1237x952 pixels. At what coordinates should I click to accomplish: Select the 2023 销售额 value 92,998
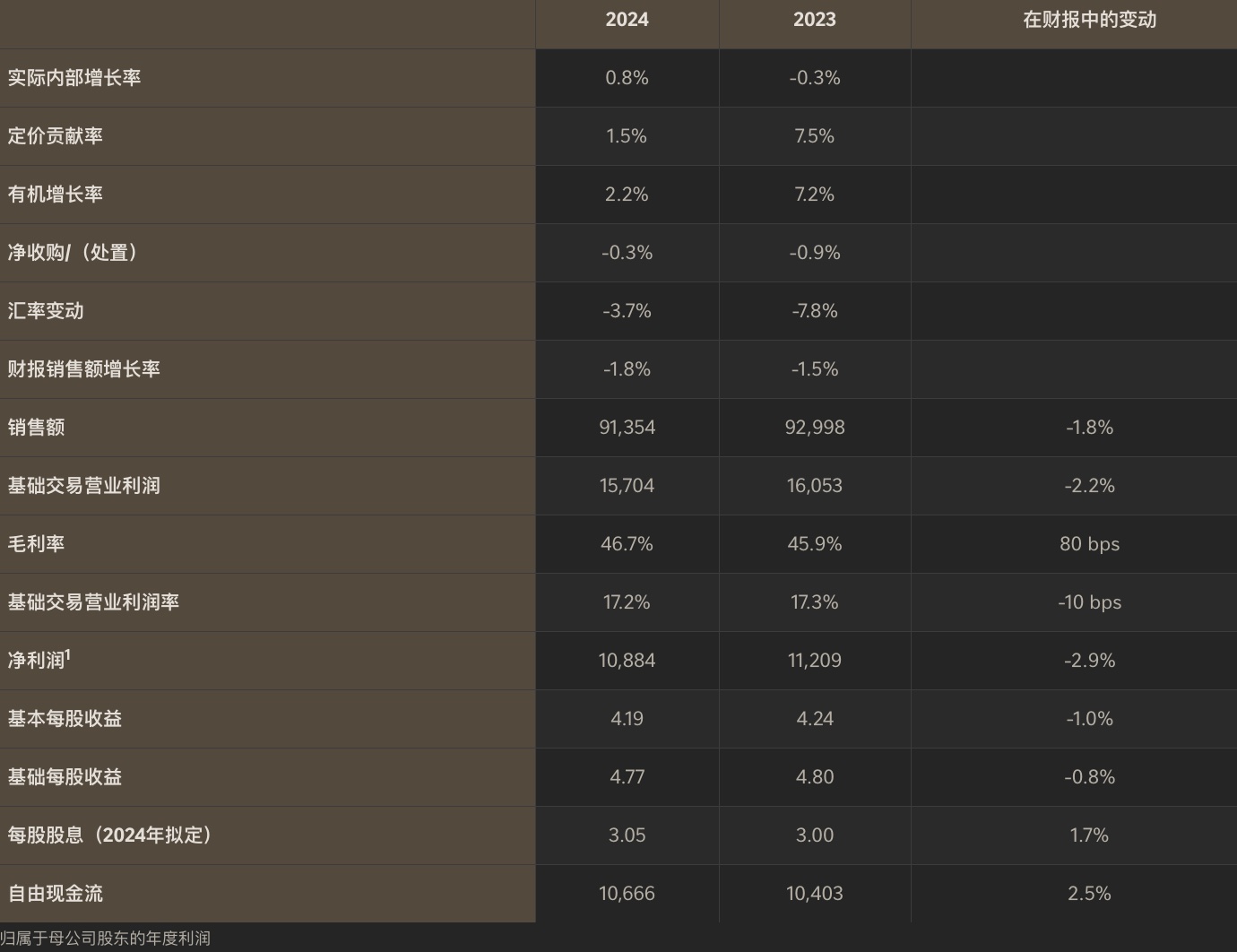(x=814, y=428)
